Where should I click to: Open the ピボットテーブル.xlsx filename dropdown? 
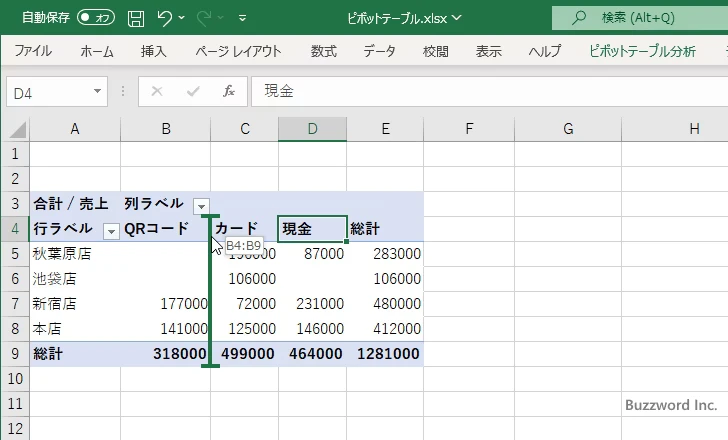click(457, 18)
